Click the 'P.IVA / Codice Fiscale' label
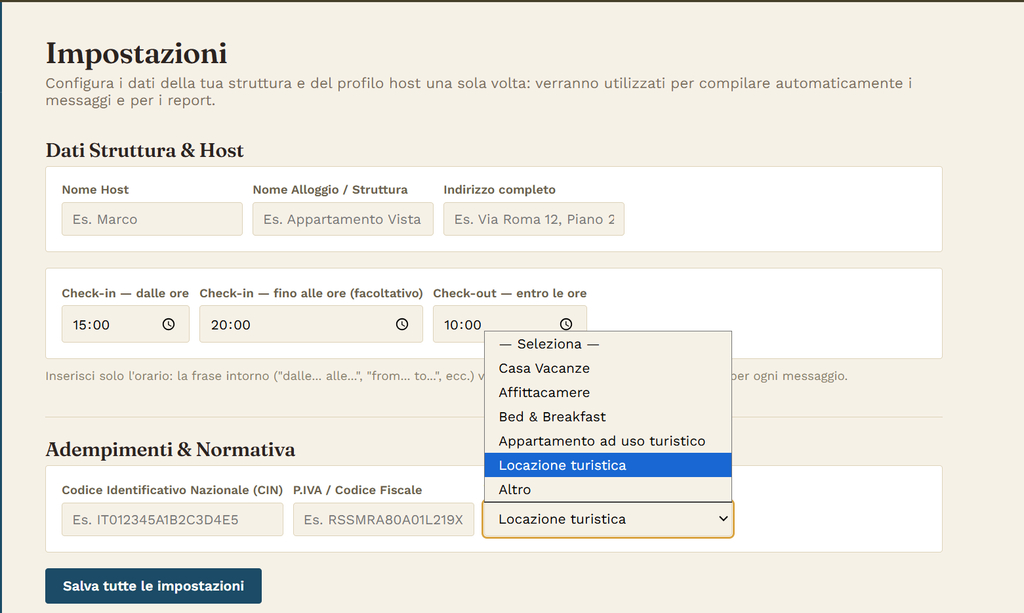This screenshot has height=613, width=1024. [x=358, y=490]
